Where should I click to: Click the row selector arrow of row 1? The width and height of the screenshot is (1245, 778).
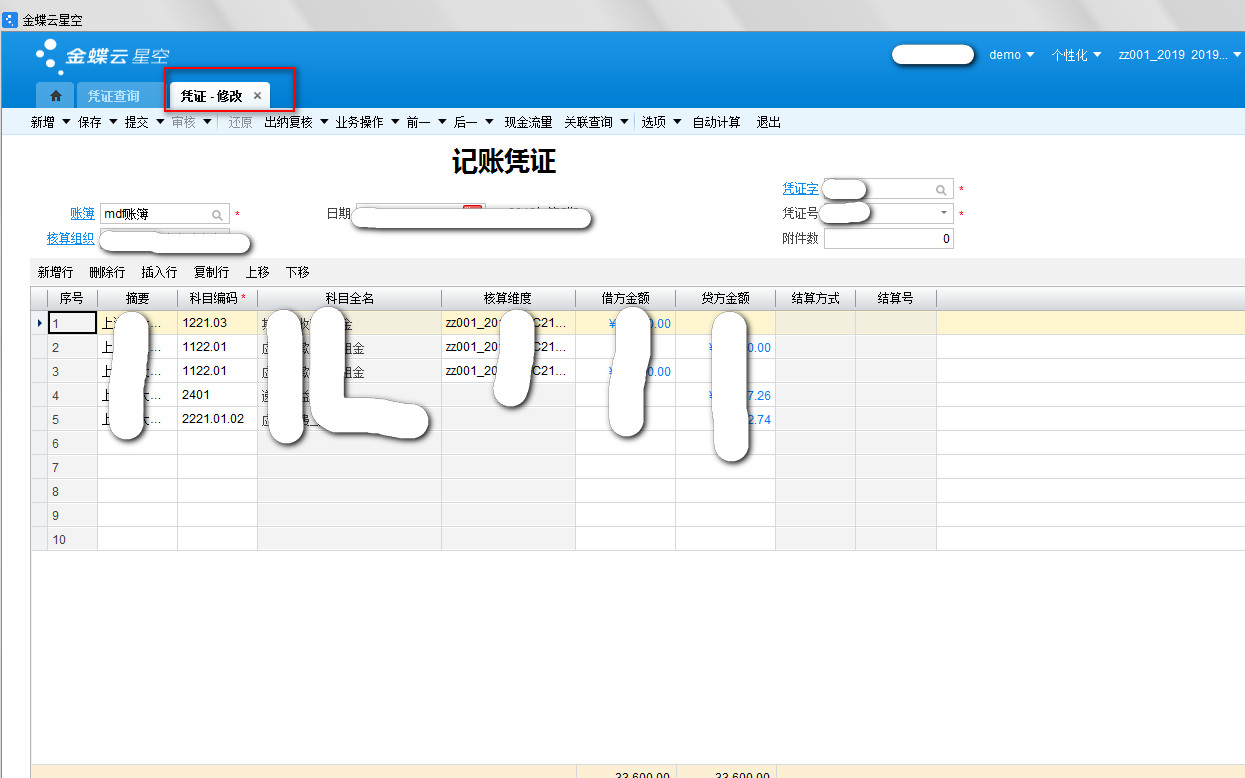[x=39, y=323]
